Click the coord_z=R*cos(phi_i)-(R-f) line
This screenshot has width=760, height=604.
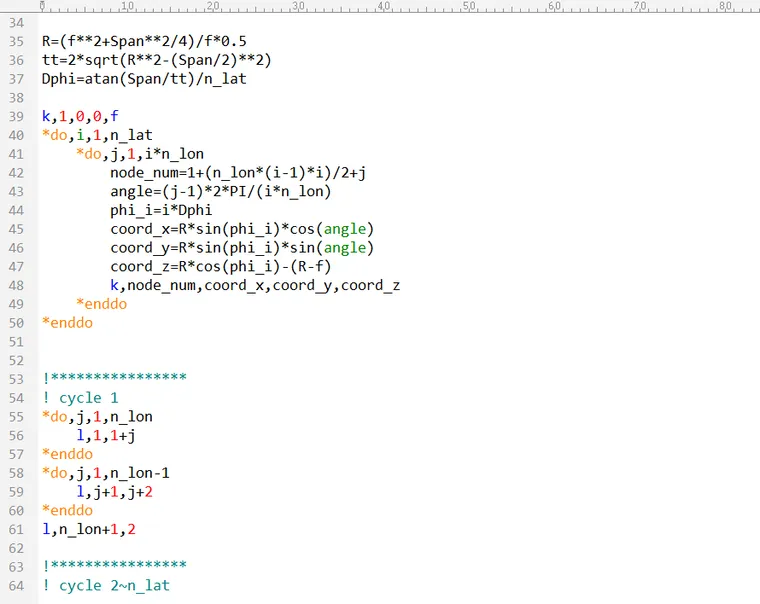tap(221, 267)
